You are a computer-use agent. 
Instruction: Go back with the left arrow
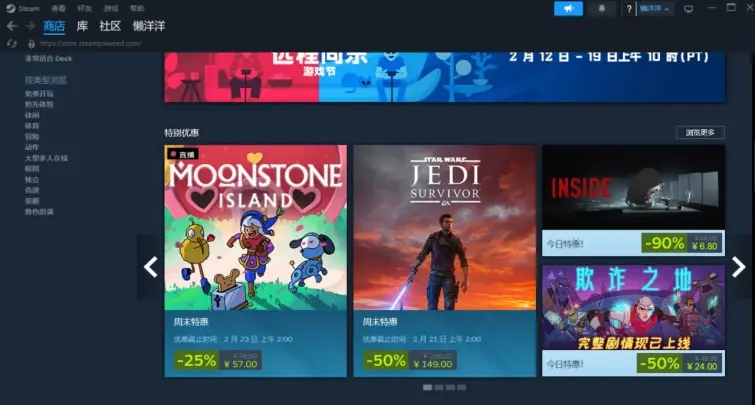point(12,26)
